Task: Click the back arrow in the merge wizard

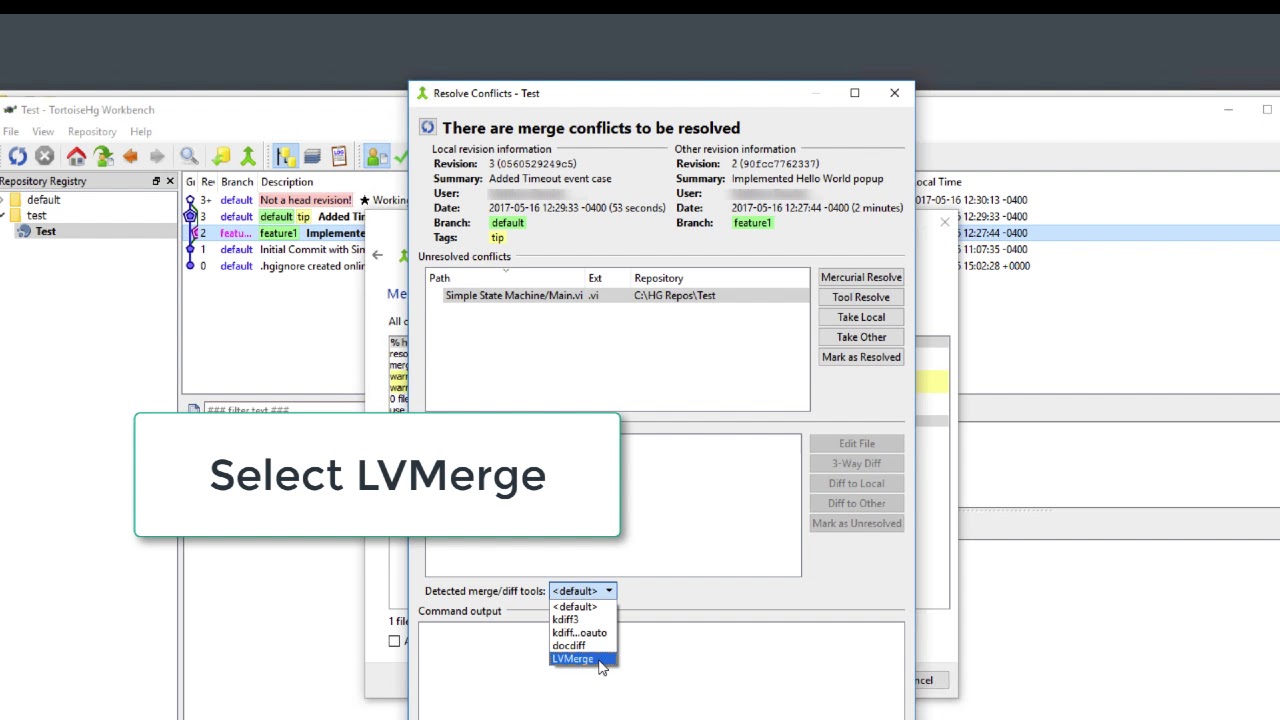Action: coord(377,255)
